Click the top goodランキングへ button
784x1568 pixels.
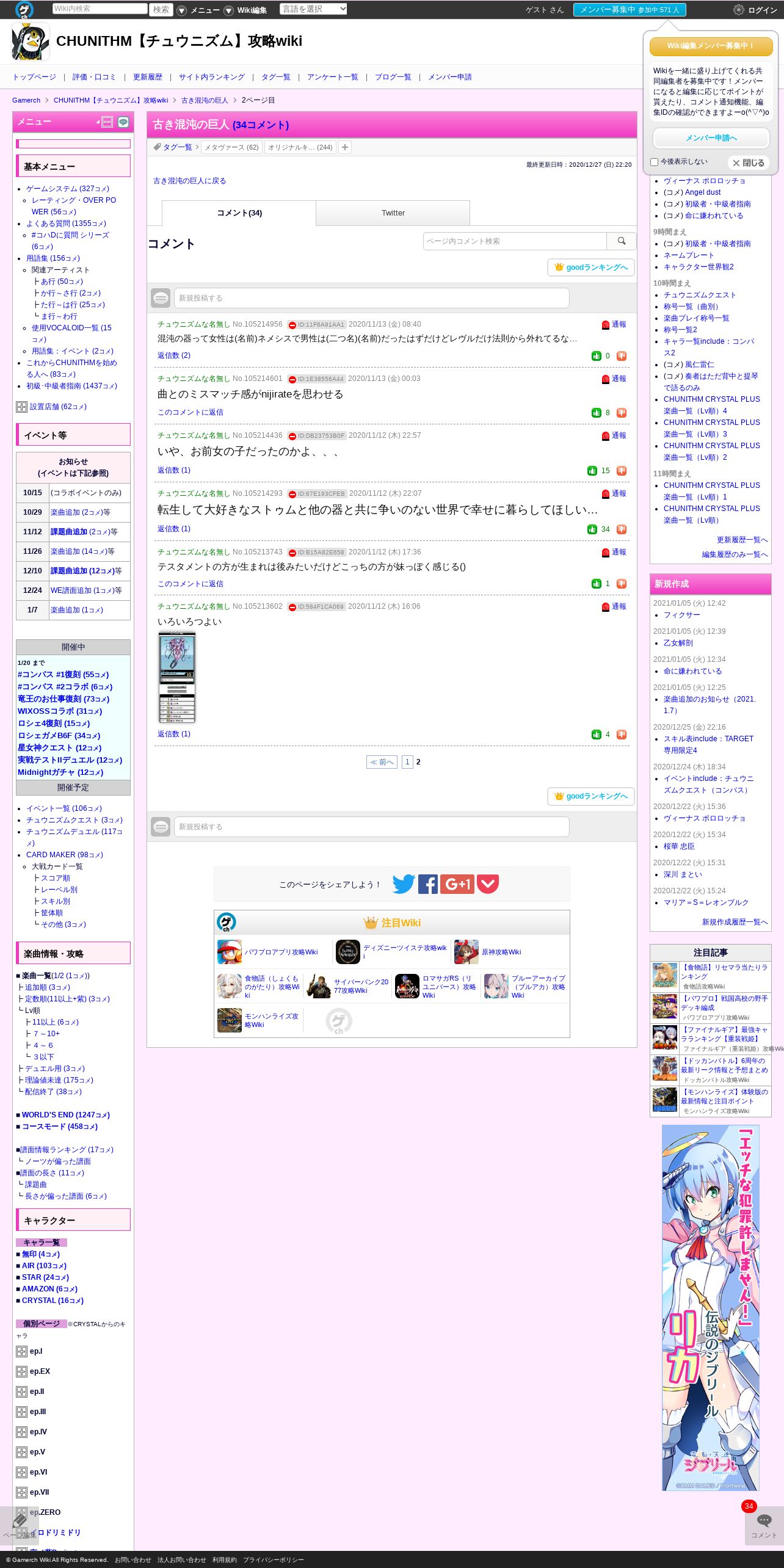[x=591, y=267]
